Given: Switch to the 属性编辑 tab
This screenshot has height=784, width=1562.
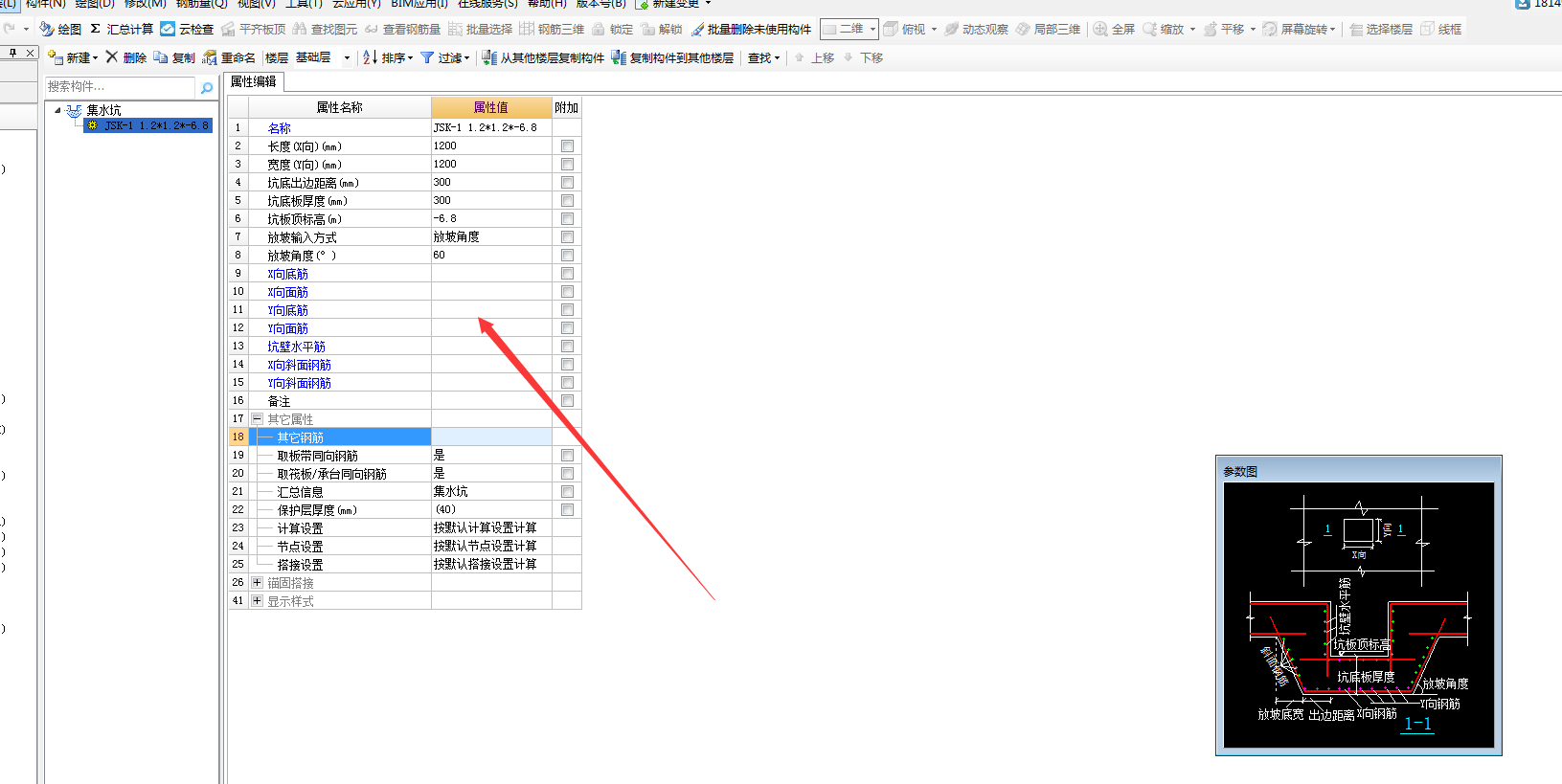Looking at the screenshot, I should [253, 81].
